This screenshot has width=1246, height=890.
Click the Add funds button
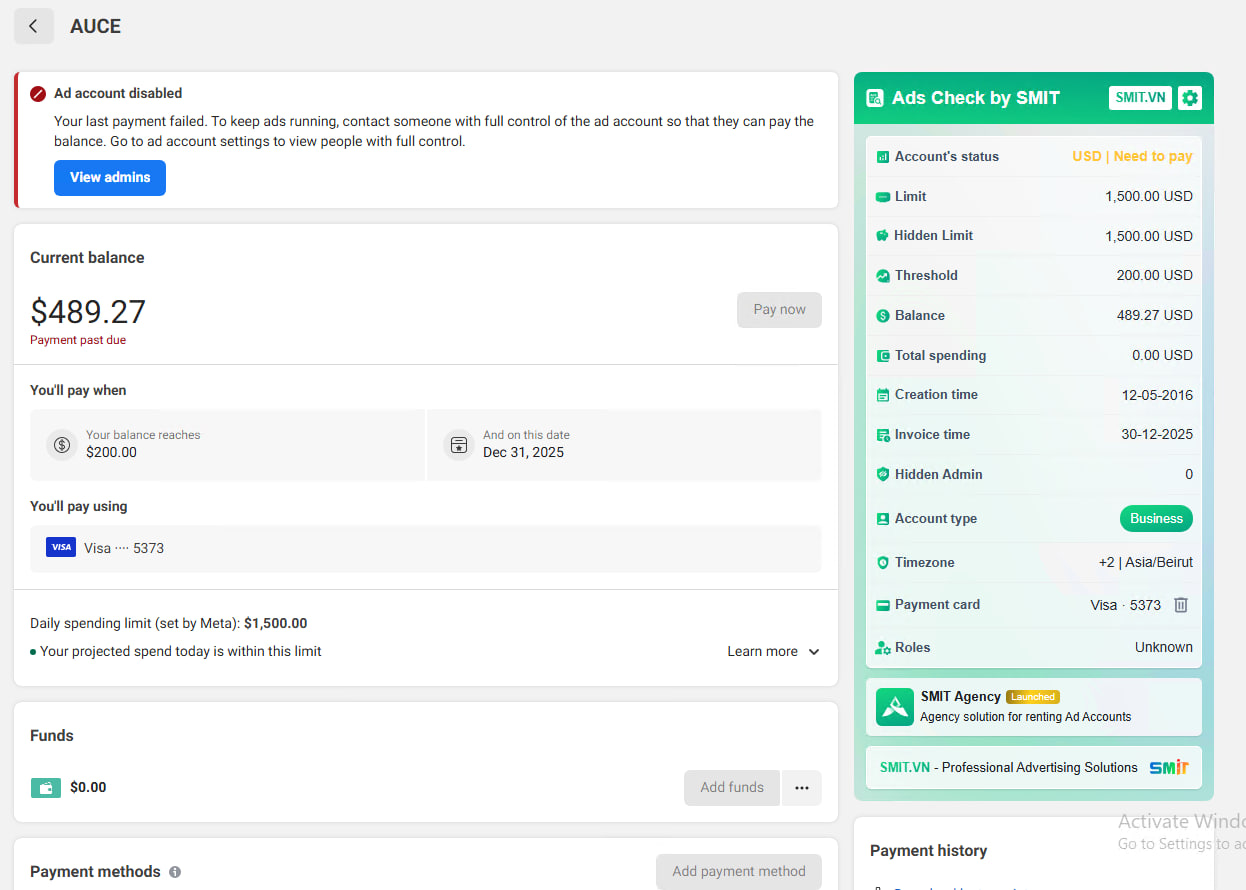click(731, 788)
